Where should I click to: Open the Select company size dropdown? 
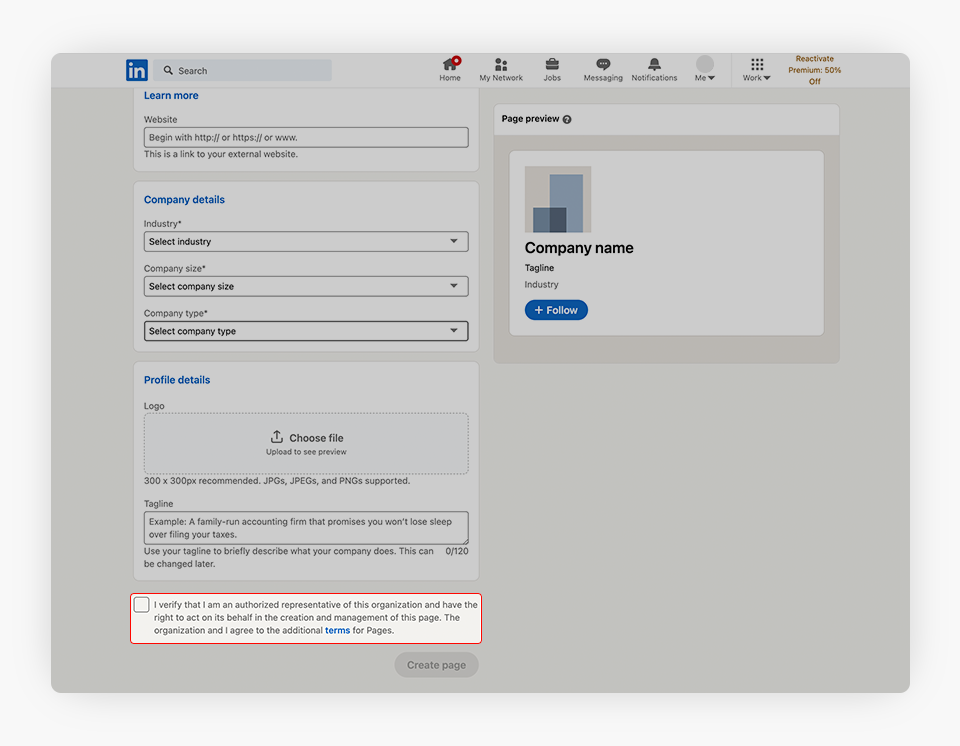306,287
